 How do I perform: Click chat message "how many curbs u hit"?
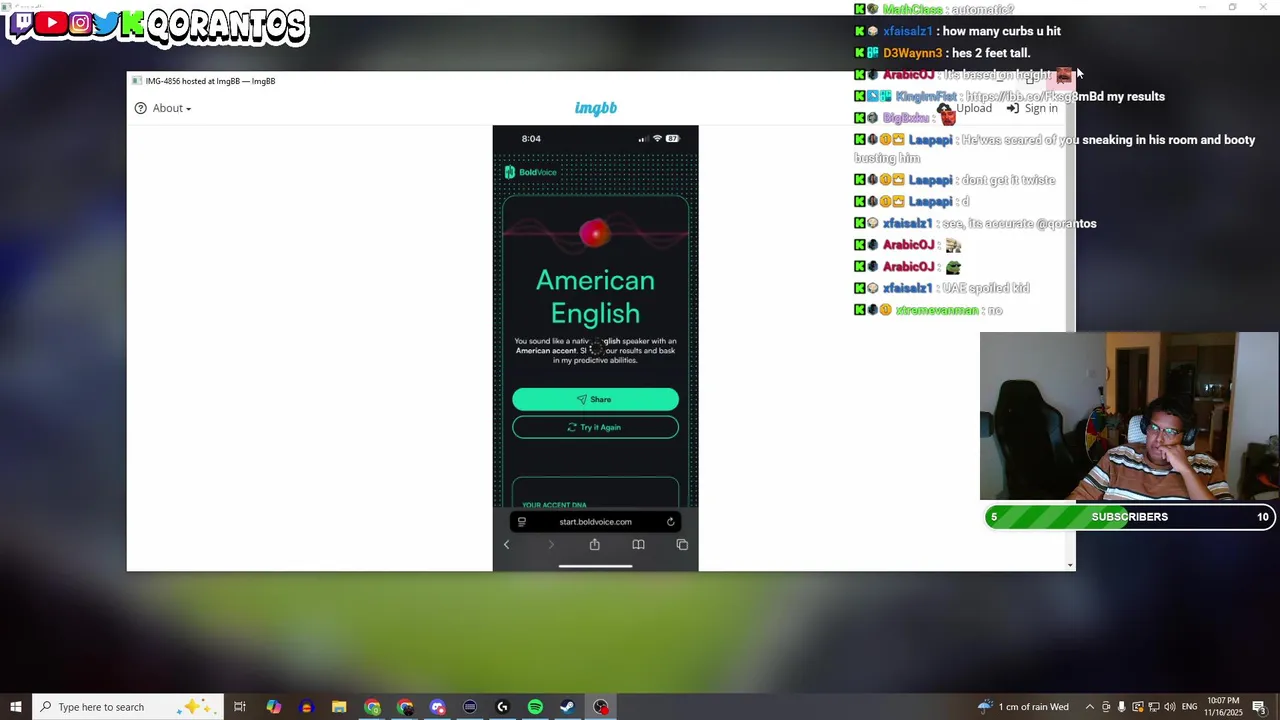point(1001,31)
